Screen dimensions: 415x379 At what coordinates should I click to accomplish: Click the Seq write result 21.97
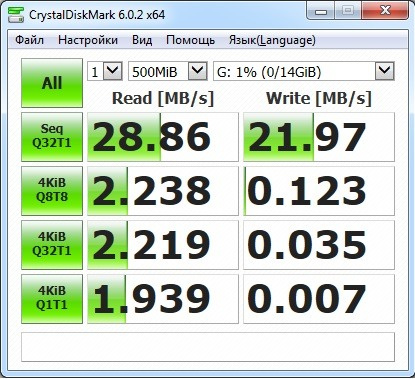[x=319, y=137]
